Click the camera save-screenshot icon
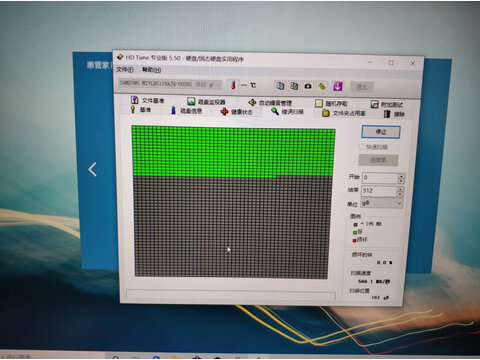The height and width of the screenshot is (360, 480). click(x=308, y=86)
